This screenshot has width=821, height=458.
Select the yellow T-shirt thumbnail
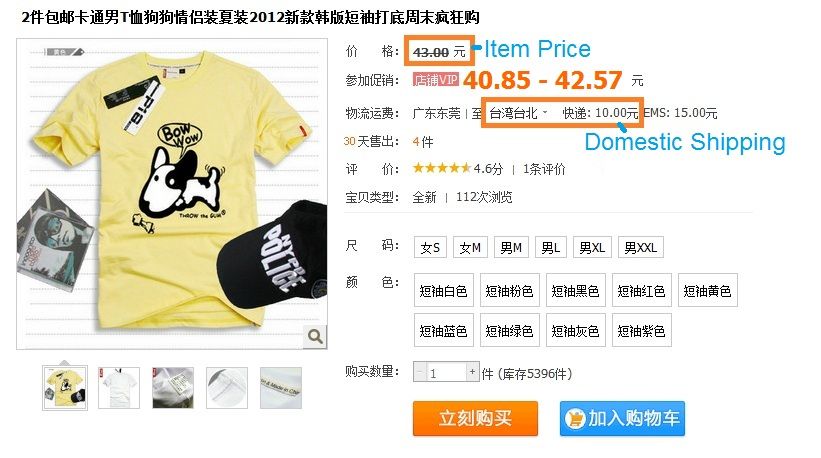[x=65, y=388]
